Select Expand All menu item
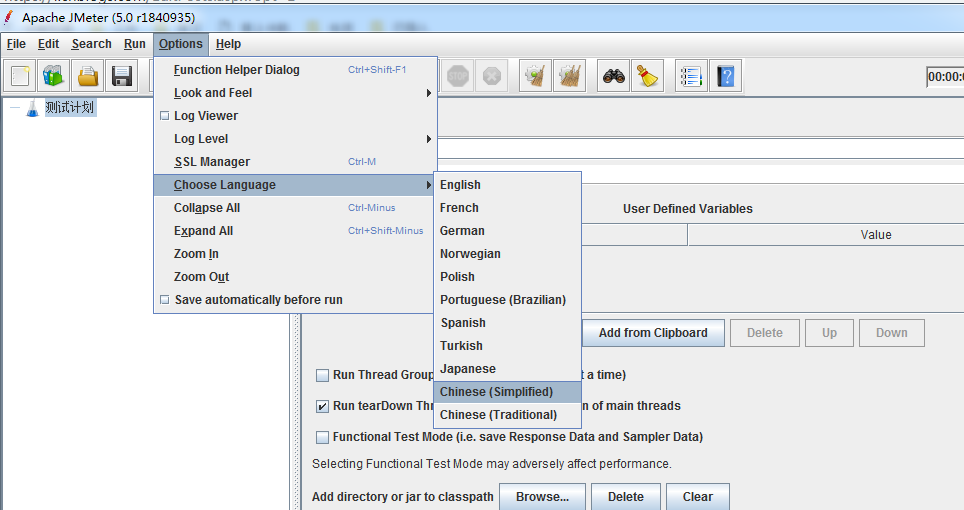 pos(295,231)
